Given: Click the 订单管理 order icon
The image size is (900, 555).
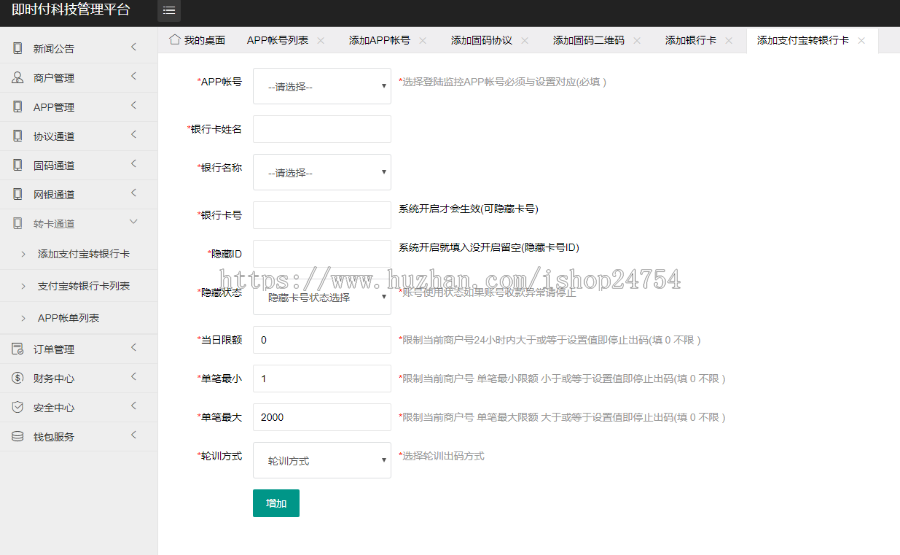Looking at the screenshot, I should click(18, 349).
